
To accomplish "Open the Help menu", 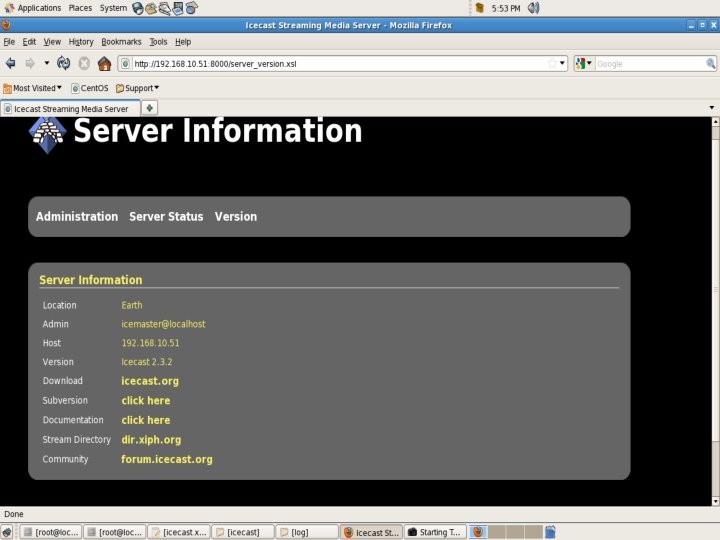I will (x=183, y=42).
